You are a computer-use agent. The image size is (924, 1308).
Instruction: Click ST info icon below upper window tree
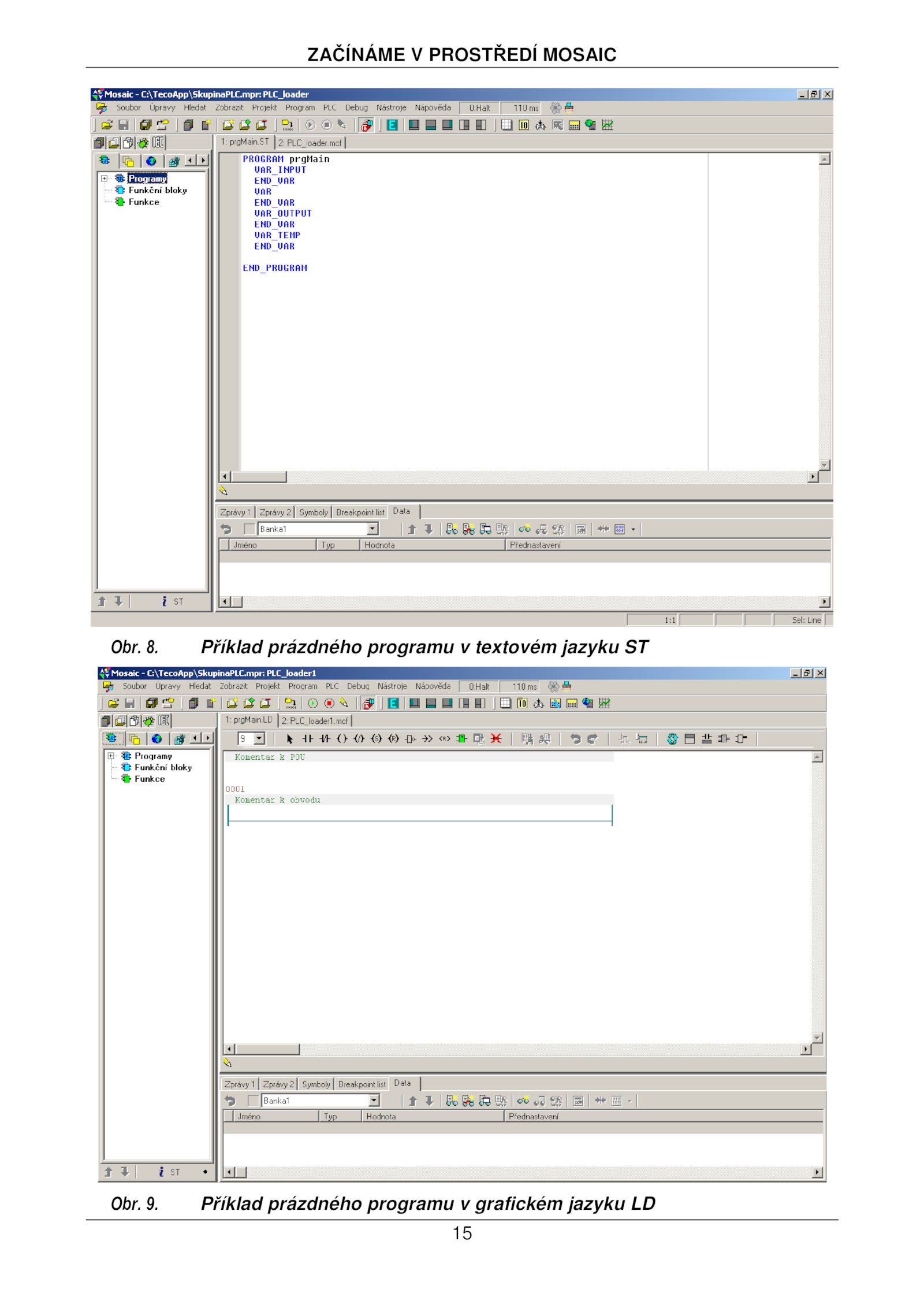pyautogui.click(x=165, y=602)
